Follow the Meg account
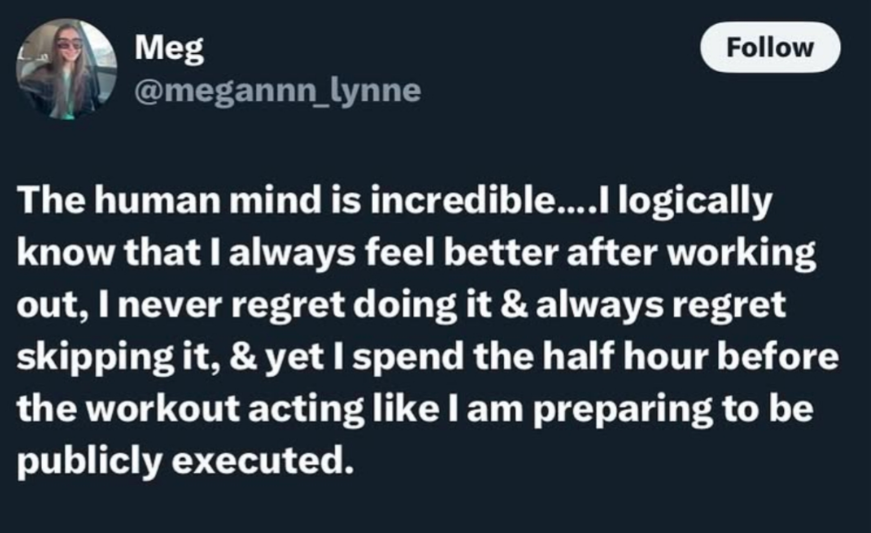Screen dimensions: 871x533 [x=770, y=47]
